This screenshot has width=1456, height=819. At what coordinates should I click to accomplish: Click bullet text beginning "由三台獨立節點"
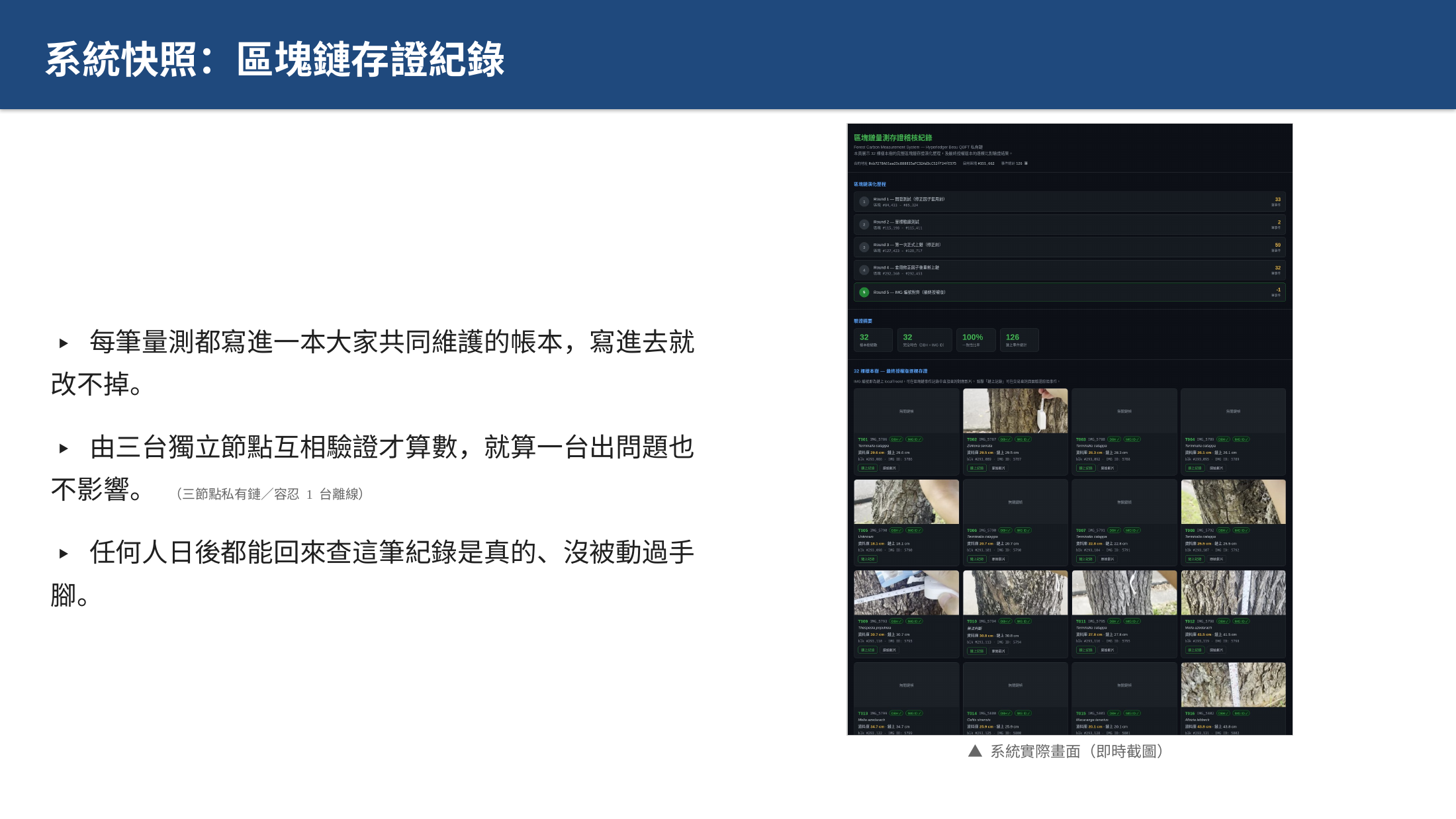[x=373, y=468]
